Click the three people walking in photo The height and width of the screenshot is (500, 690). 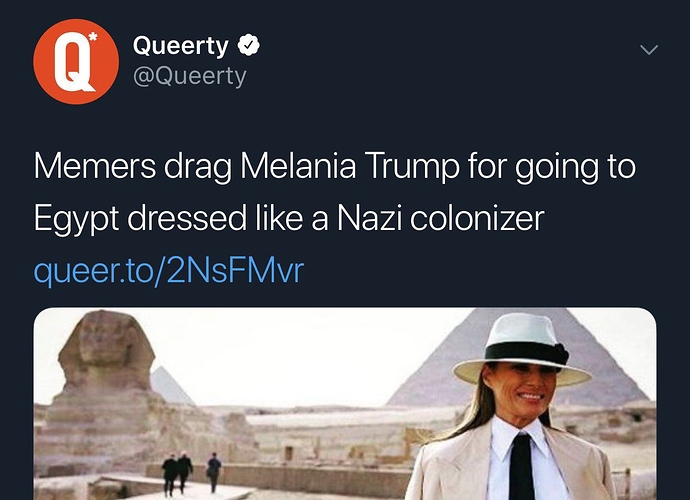pyautogui.click(x=191, y=473)
